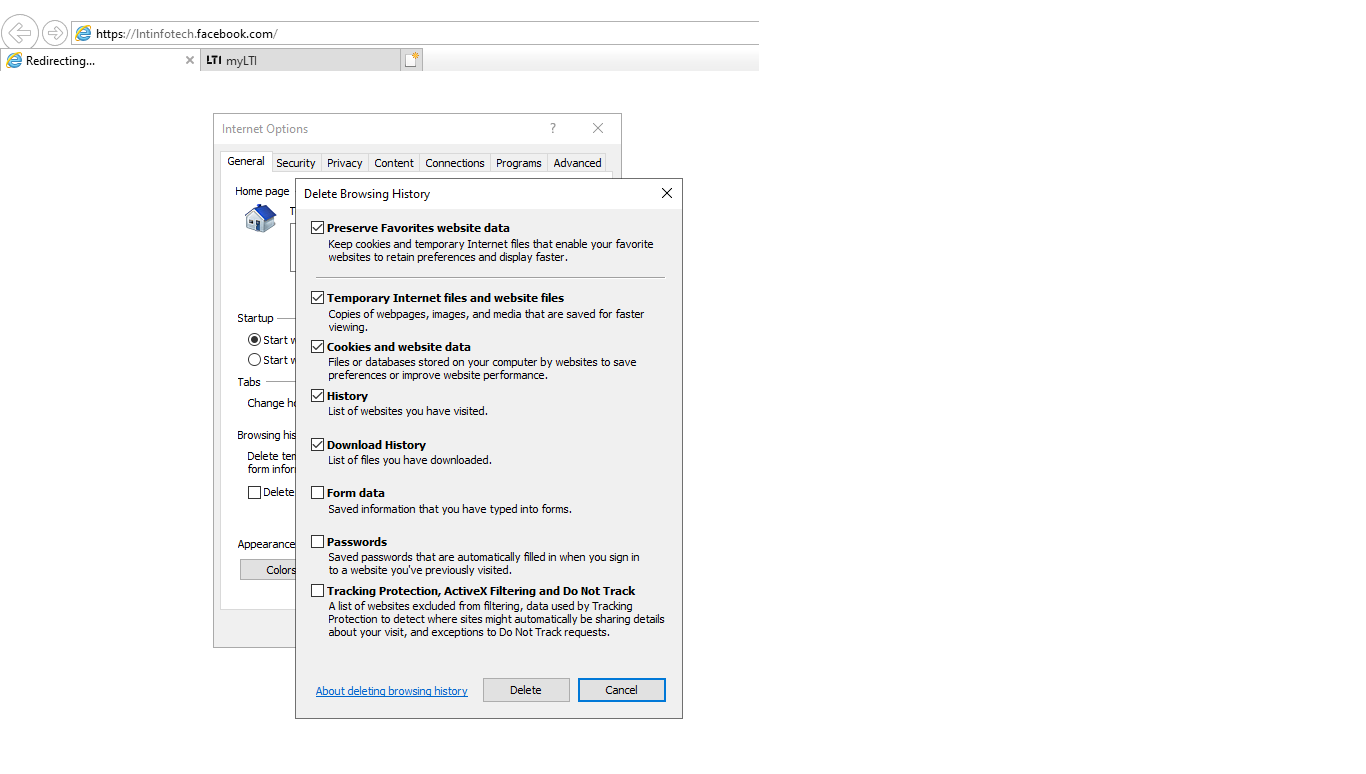Viewport: 1366px width, 774px height.
Task: Click the Internet Explorer icon in address bar
Action: pyautogui.click(x=84, y=33)
